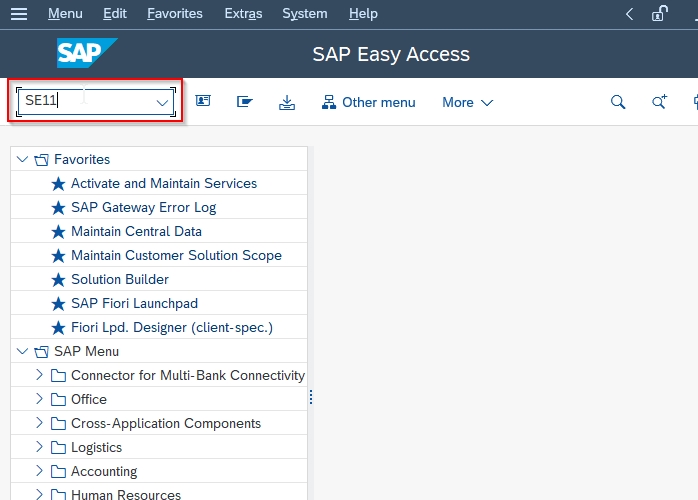698x500 pixels.
Task: Click the find next search-plus icon
Action: 659,102
